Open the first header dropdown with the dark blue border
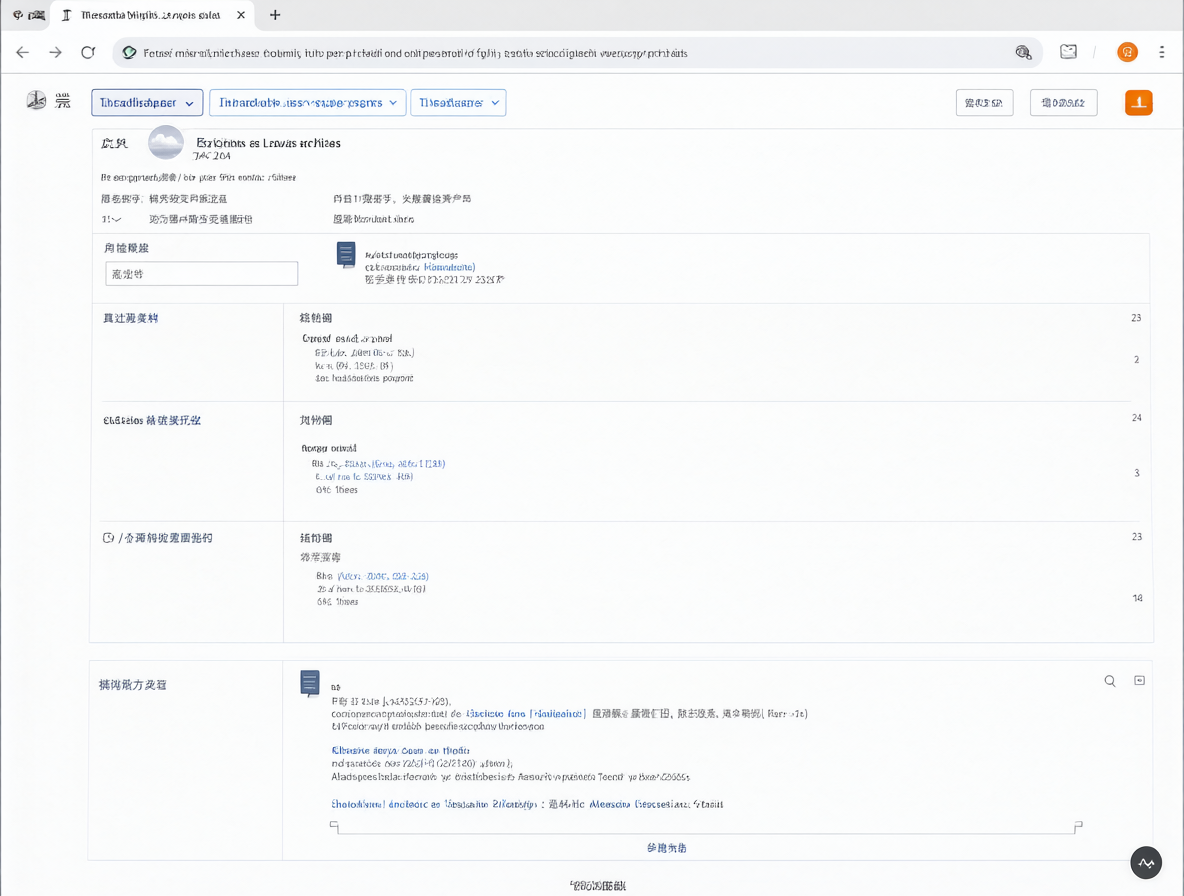1184x896 pixels. (x=147, y=103)
